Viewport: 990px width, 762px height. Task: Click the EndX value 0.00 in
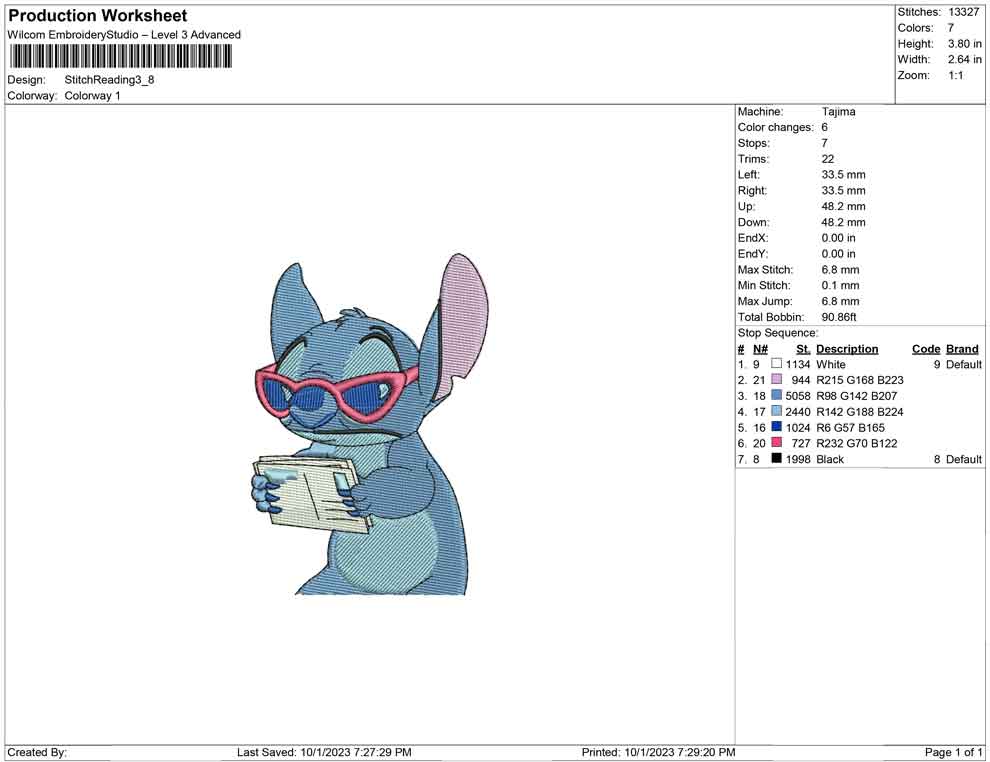838,238
